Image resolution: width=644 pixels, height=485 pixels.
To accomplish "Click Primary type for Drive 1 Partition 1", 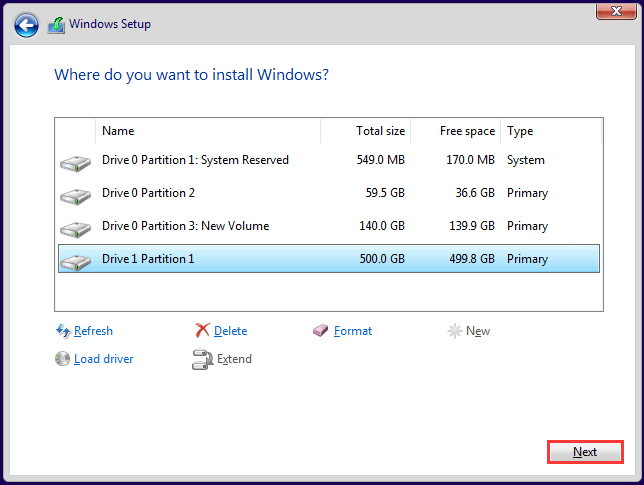I will point(527,259).
